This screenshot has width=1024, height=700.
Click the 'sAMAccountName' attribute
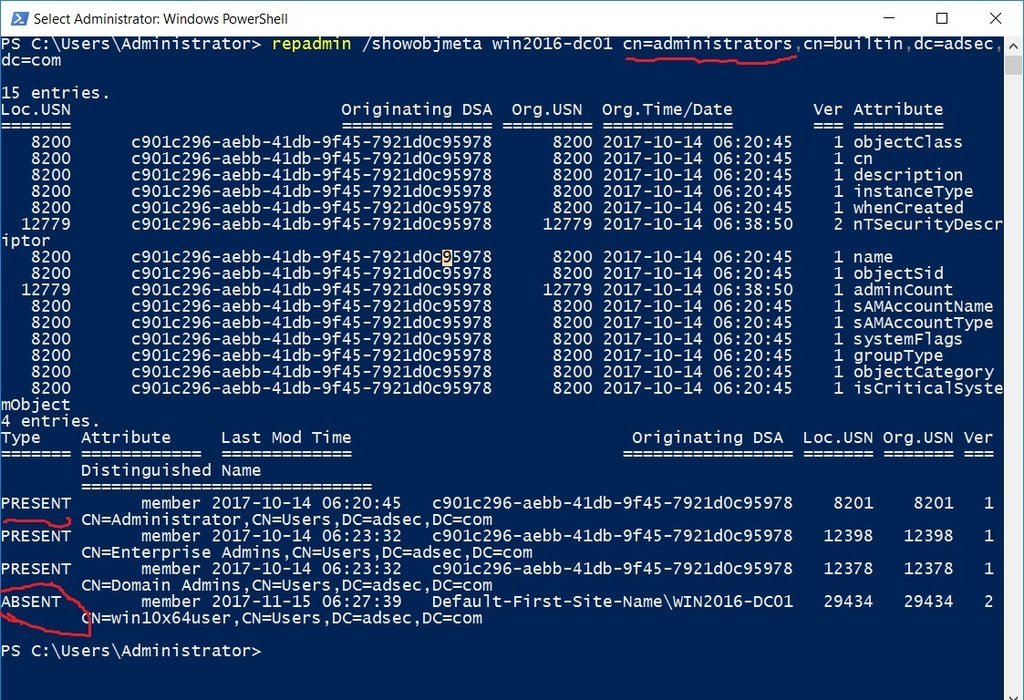pyautogui.click(x=923, y=306)
